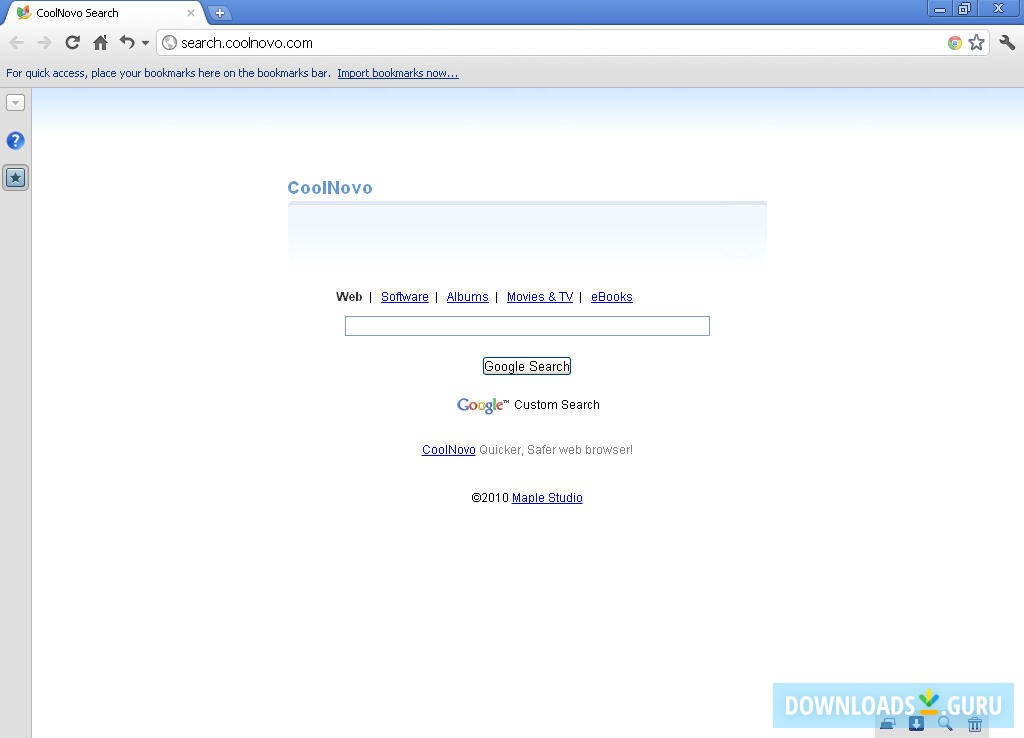Click the status bar screens icon
The image size is (1024, 738).
pos(888,724)
